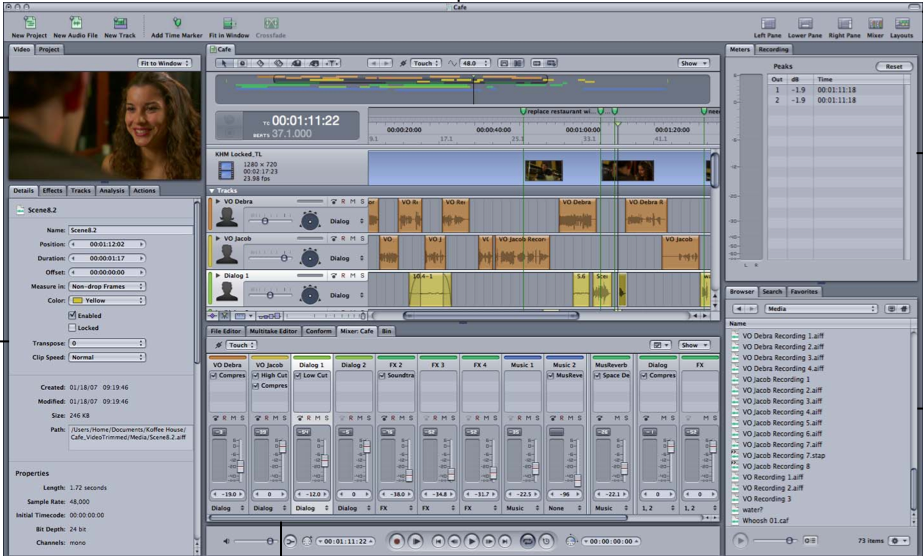The height and width of the screenshot is (556, 923).
Task: Check the Locked checkbox
Action: pos(72,327)
